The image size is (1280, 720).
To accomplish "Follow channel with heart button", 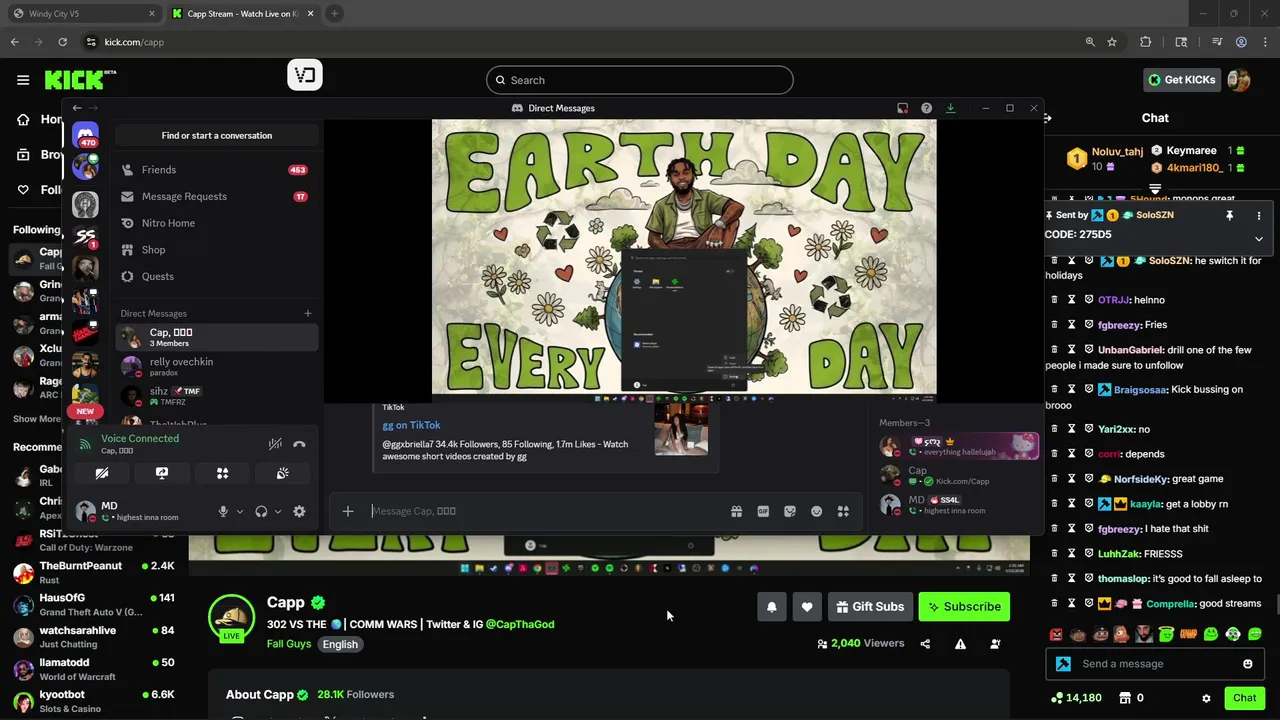I will (807, 607).
